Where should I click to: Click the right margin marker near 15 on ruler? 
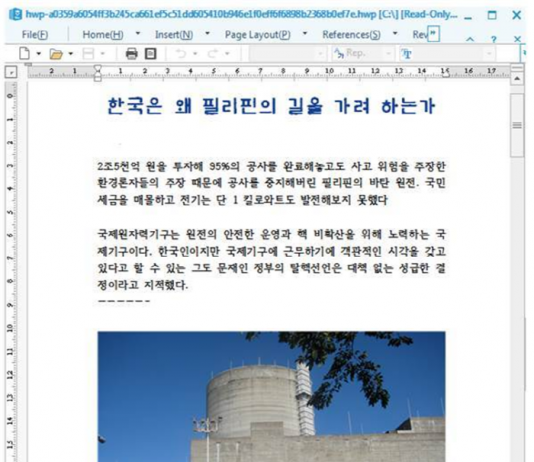(x=445, y=75)
